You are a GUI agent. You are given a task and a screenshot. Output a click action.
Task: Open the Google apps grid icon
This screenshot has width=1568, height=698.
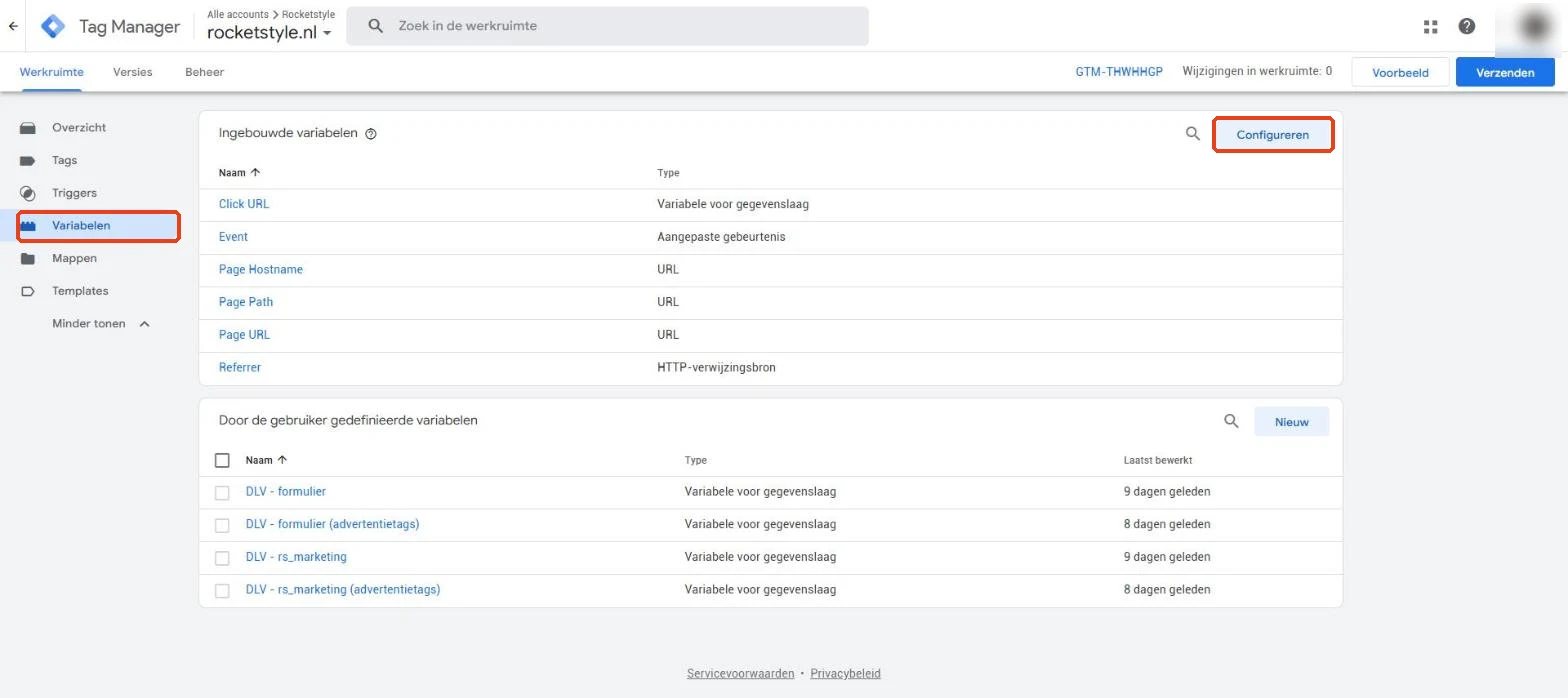1430,27
